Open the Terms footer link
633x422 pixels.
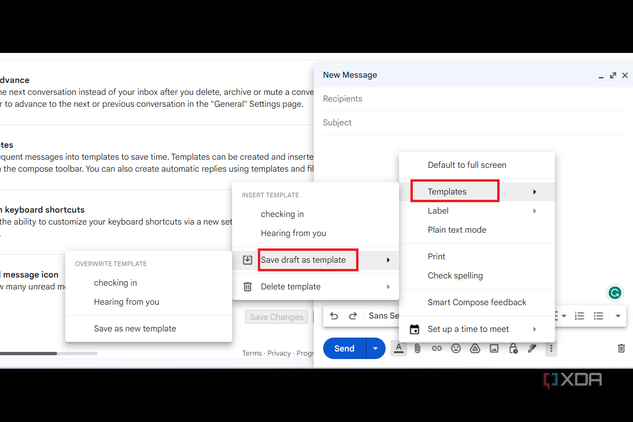252,353
